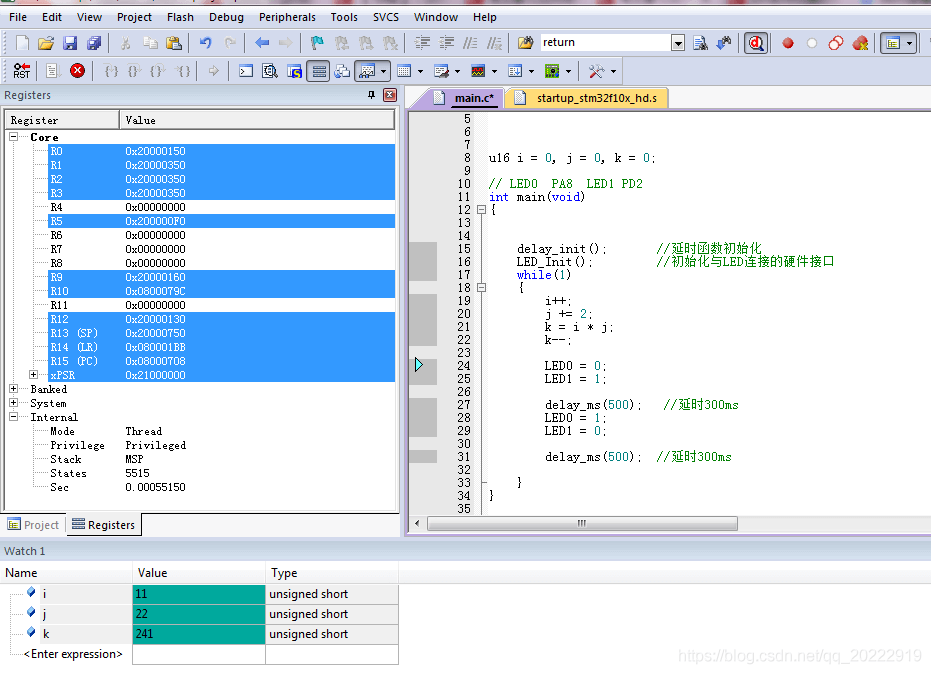The width and height of the screenshot is (931, 674).
Task: Expand the Banked register group
Action: [13, 389]
